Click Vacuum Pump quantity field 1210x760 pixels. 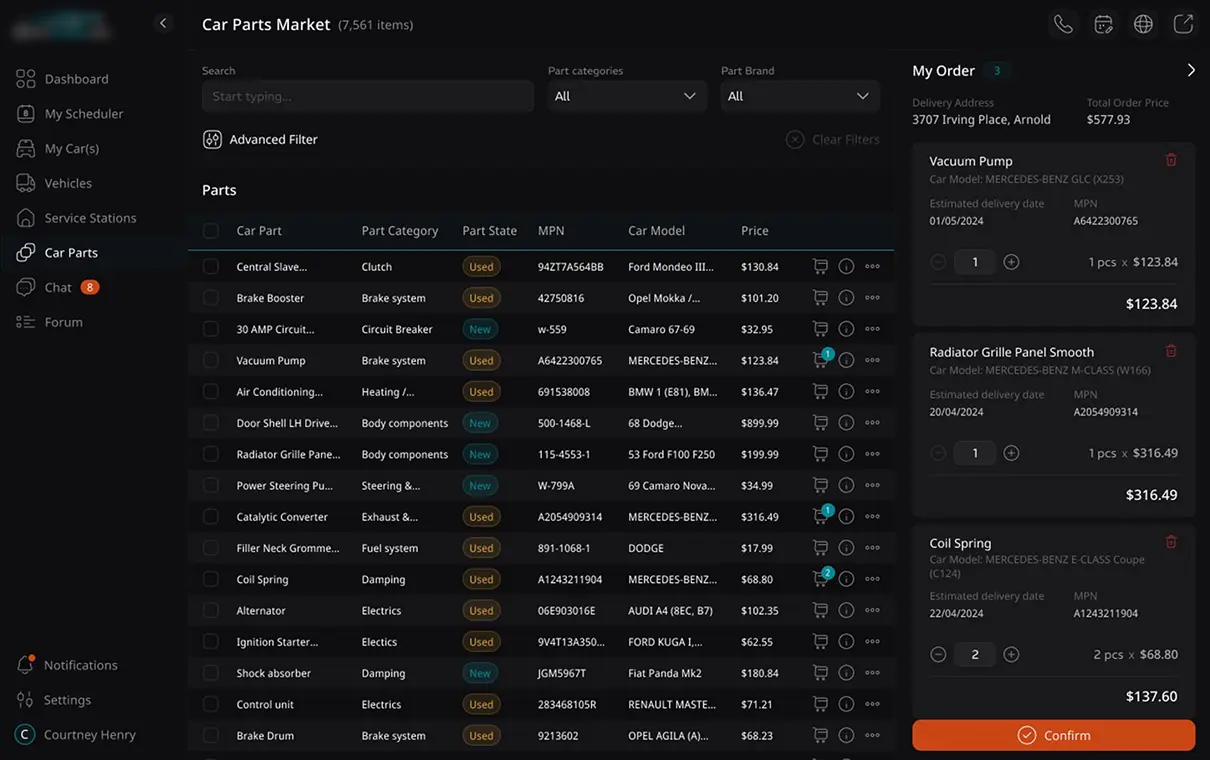pos(975,262)
